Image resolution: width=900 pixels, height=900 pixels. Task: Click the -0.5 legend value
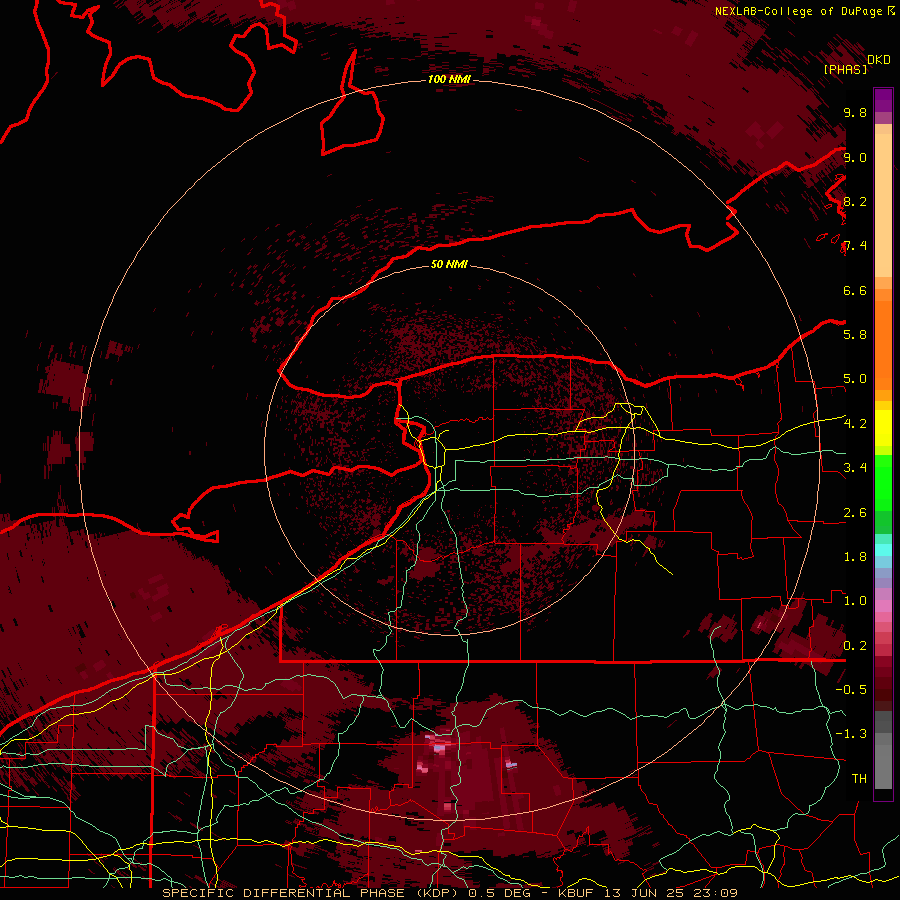click(851, 690)
